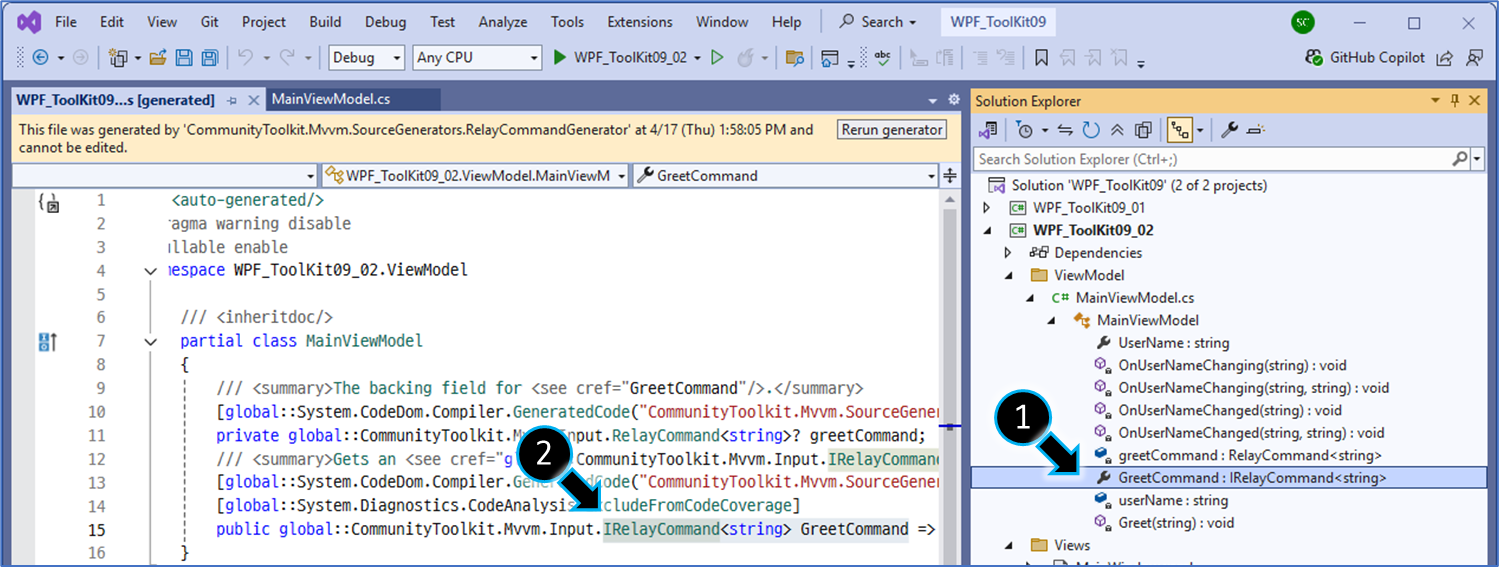Collapse All in Solution Explorer

pyautogui.click(x=1117, y=130)
